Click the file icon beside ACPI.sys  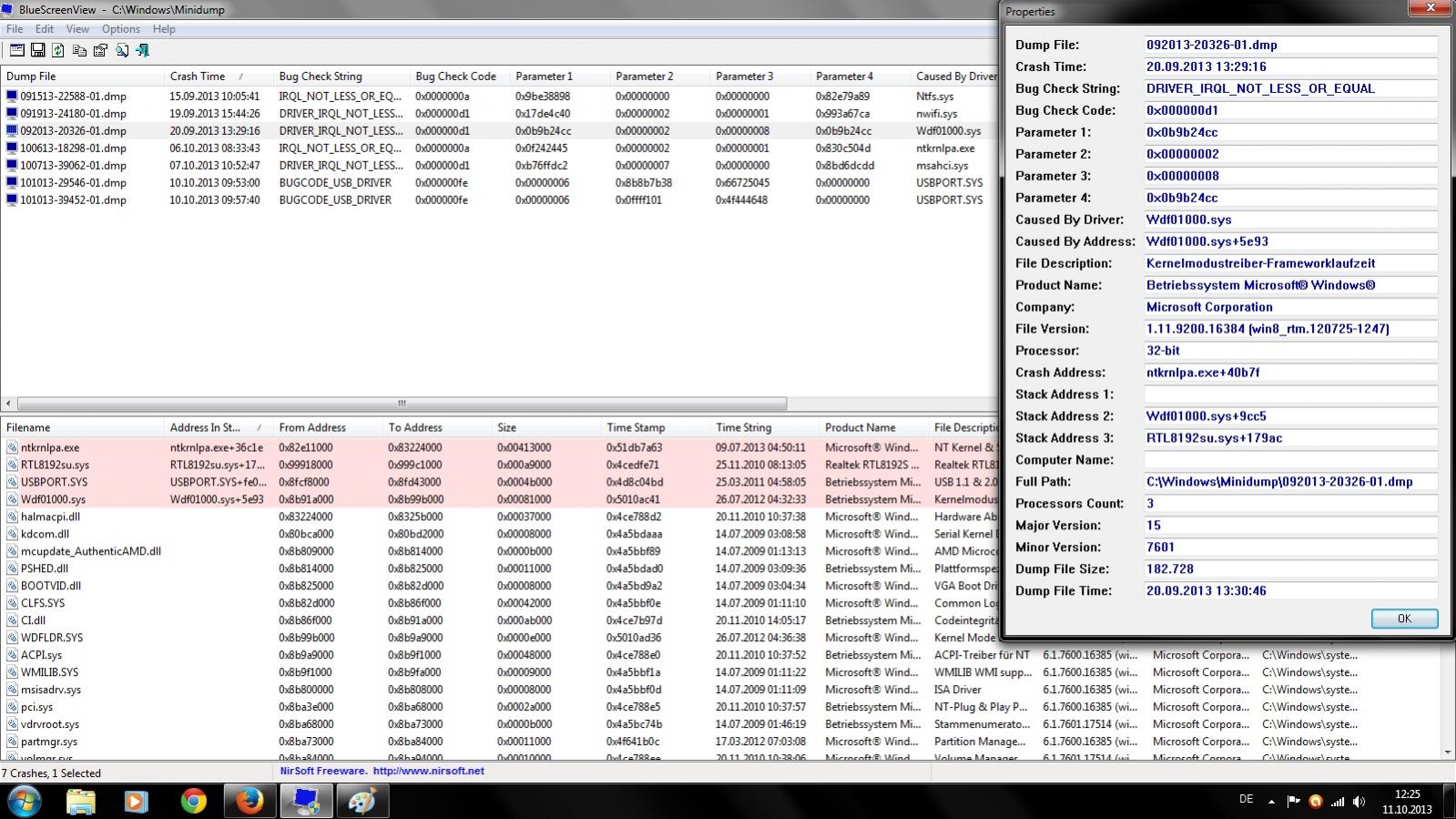(12, 655)
